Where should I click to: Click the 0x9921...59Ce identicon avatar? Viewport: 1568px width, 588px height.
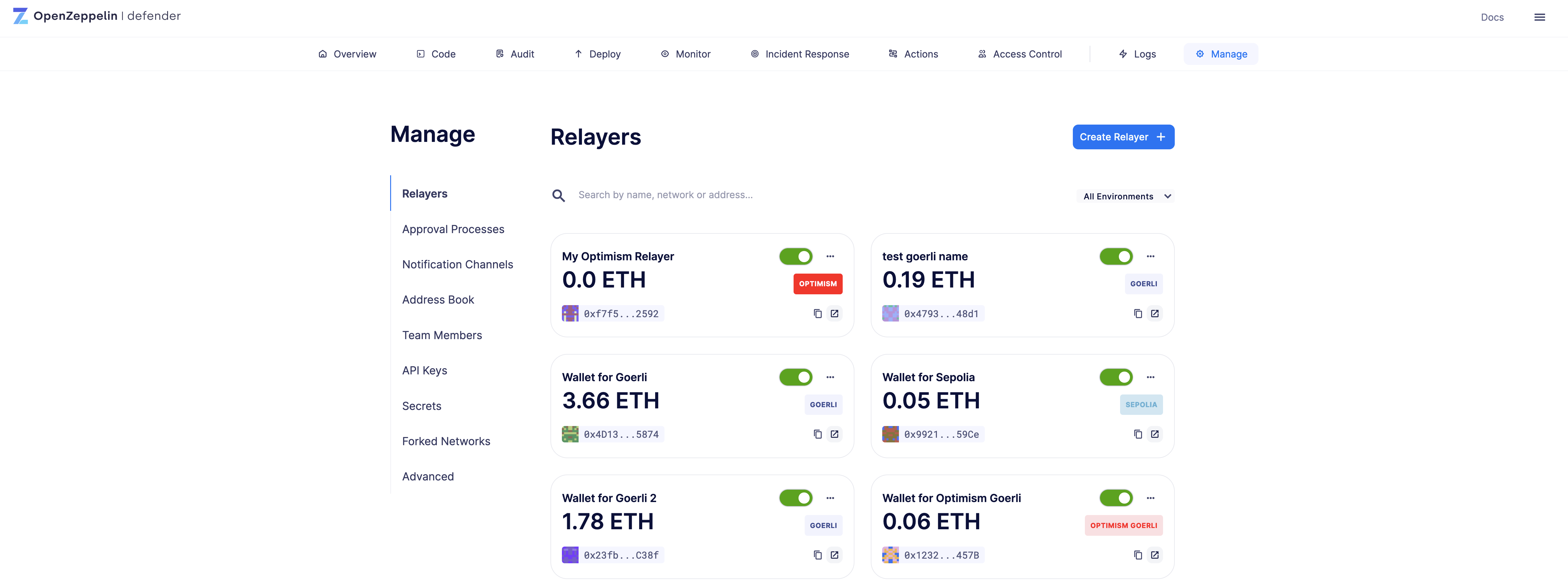[x=891, y=434]
